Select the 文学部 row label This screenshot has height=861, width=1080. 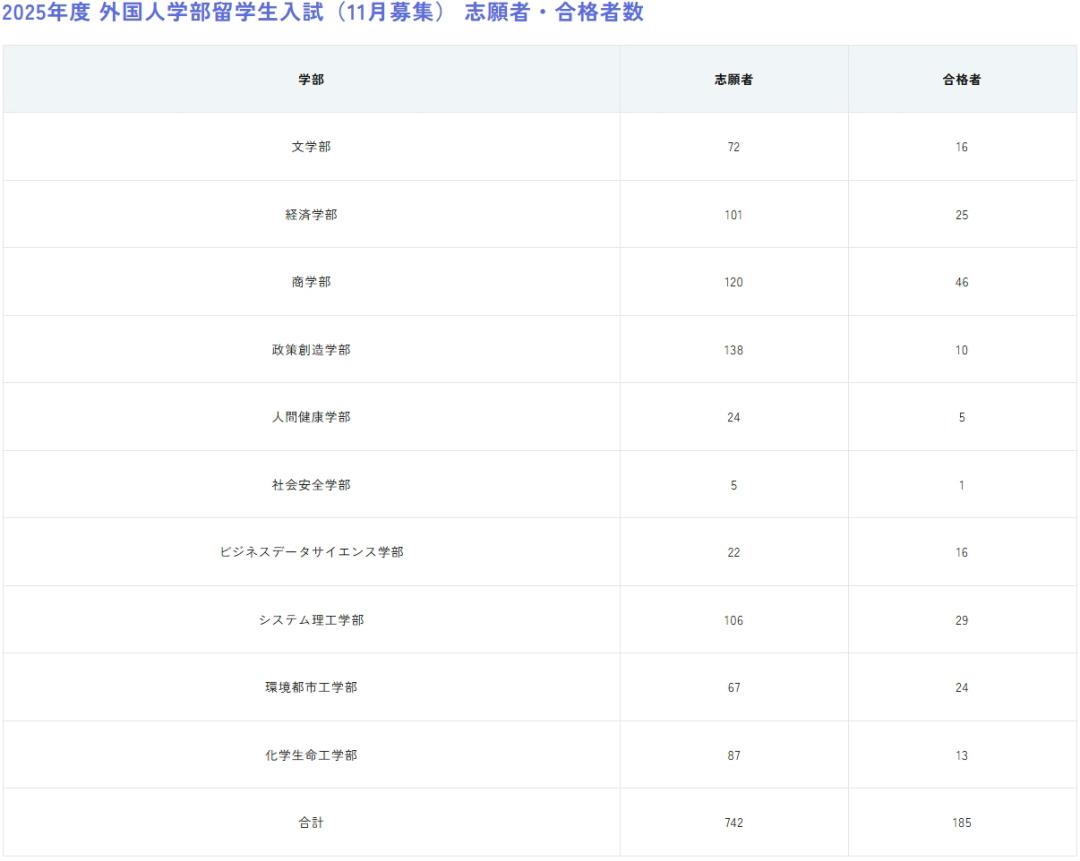pos(311,147)
